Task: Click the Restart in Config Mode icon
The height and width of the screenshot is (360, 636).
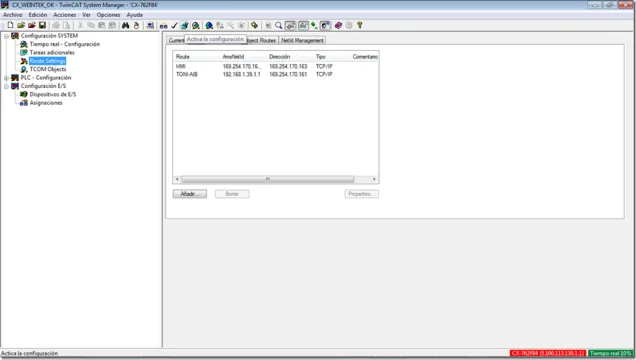Action: 209,25
